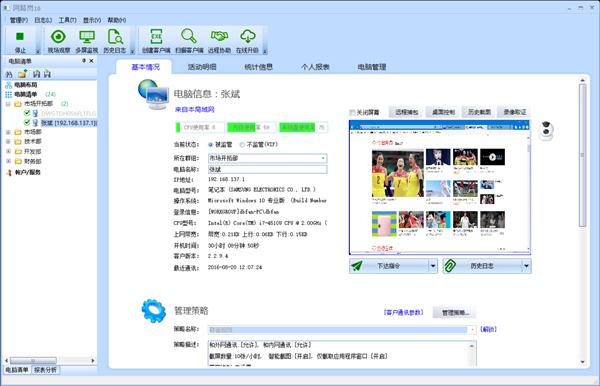Expand the 技术部 folder in tree
600x386 pixels.
point(8,142)
